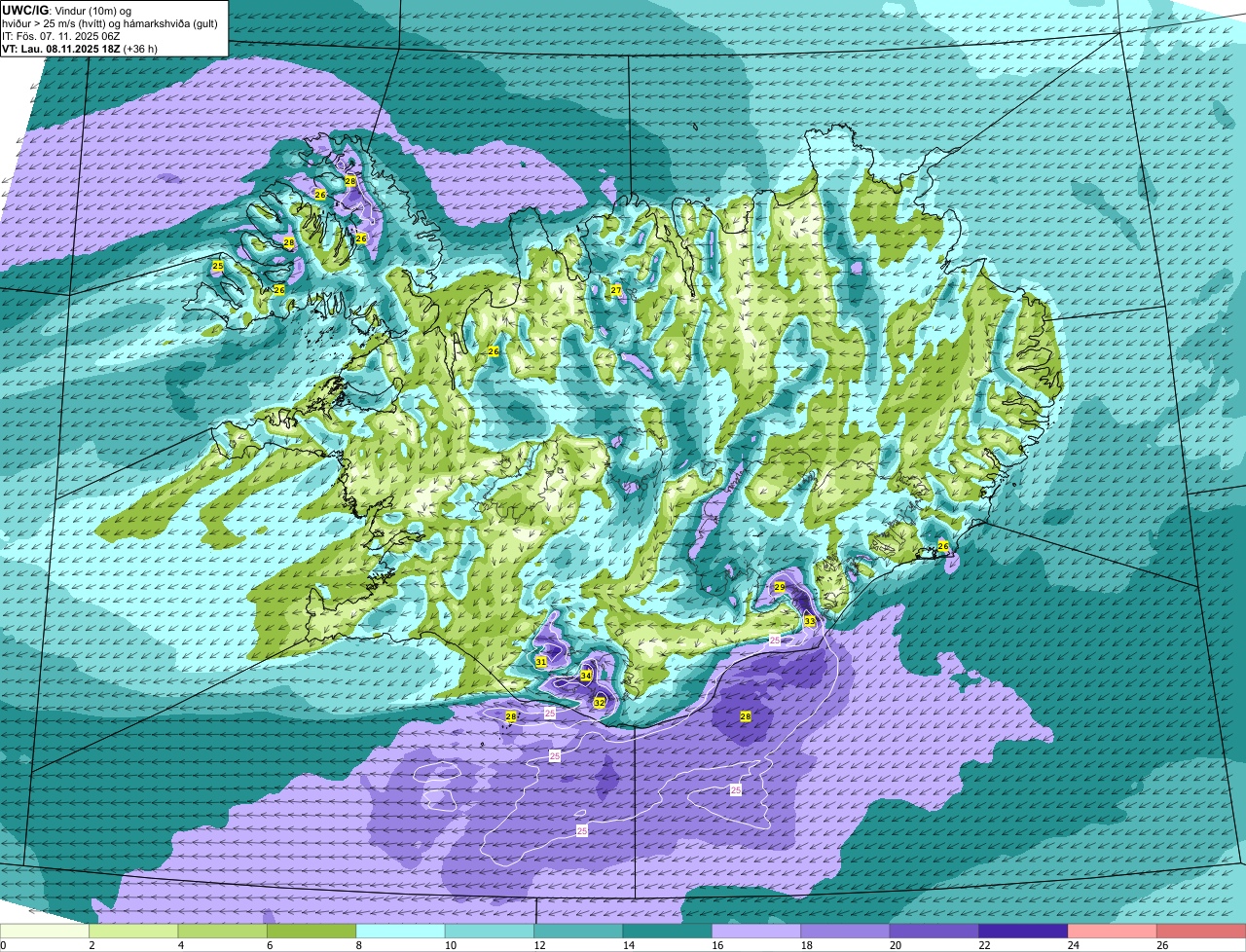1246x952 pixels.
Task: Click the 18–20 m/s medium purple legend swatch
Action: (846, 932)
